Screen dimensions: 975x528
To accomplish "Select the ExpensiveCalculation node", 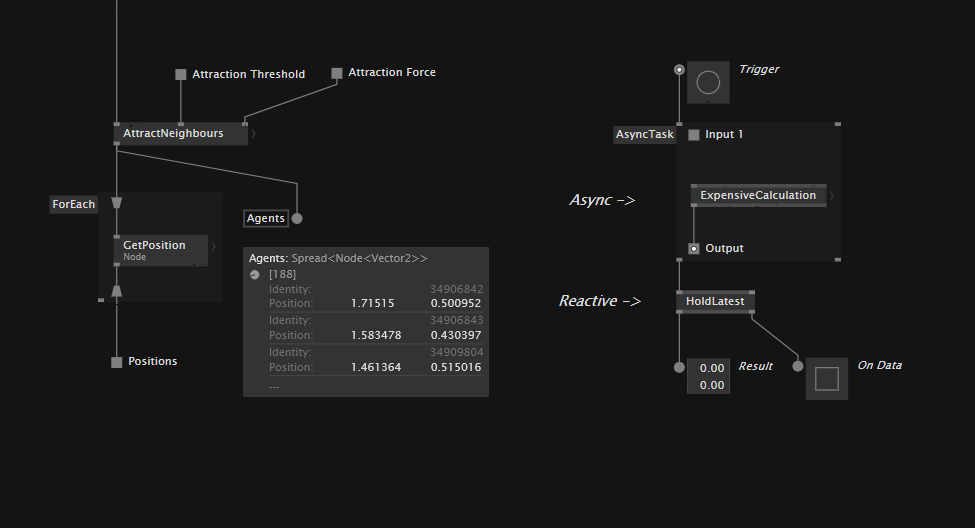I will (x=758, y=195).
